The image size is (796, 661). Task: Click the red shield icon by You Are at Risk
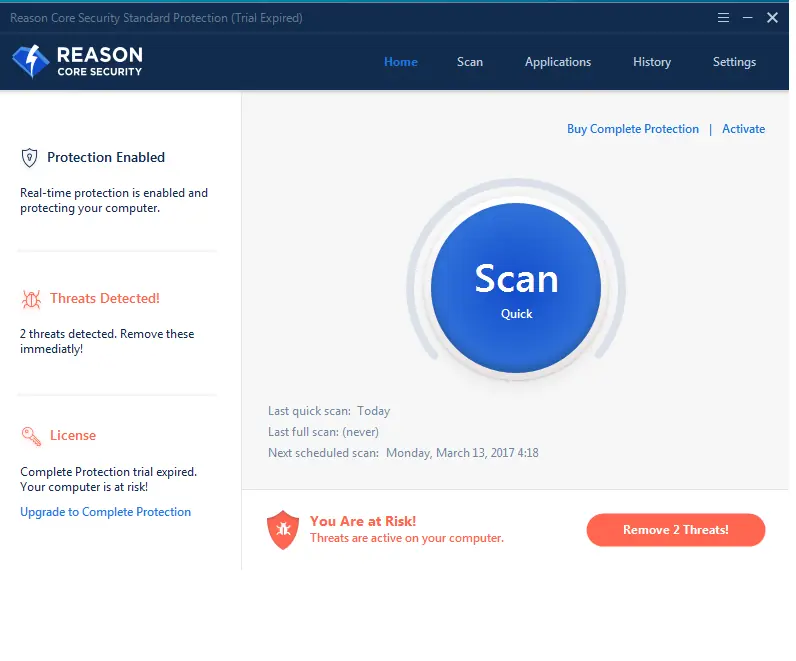[283, 530]
